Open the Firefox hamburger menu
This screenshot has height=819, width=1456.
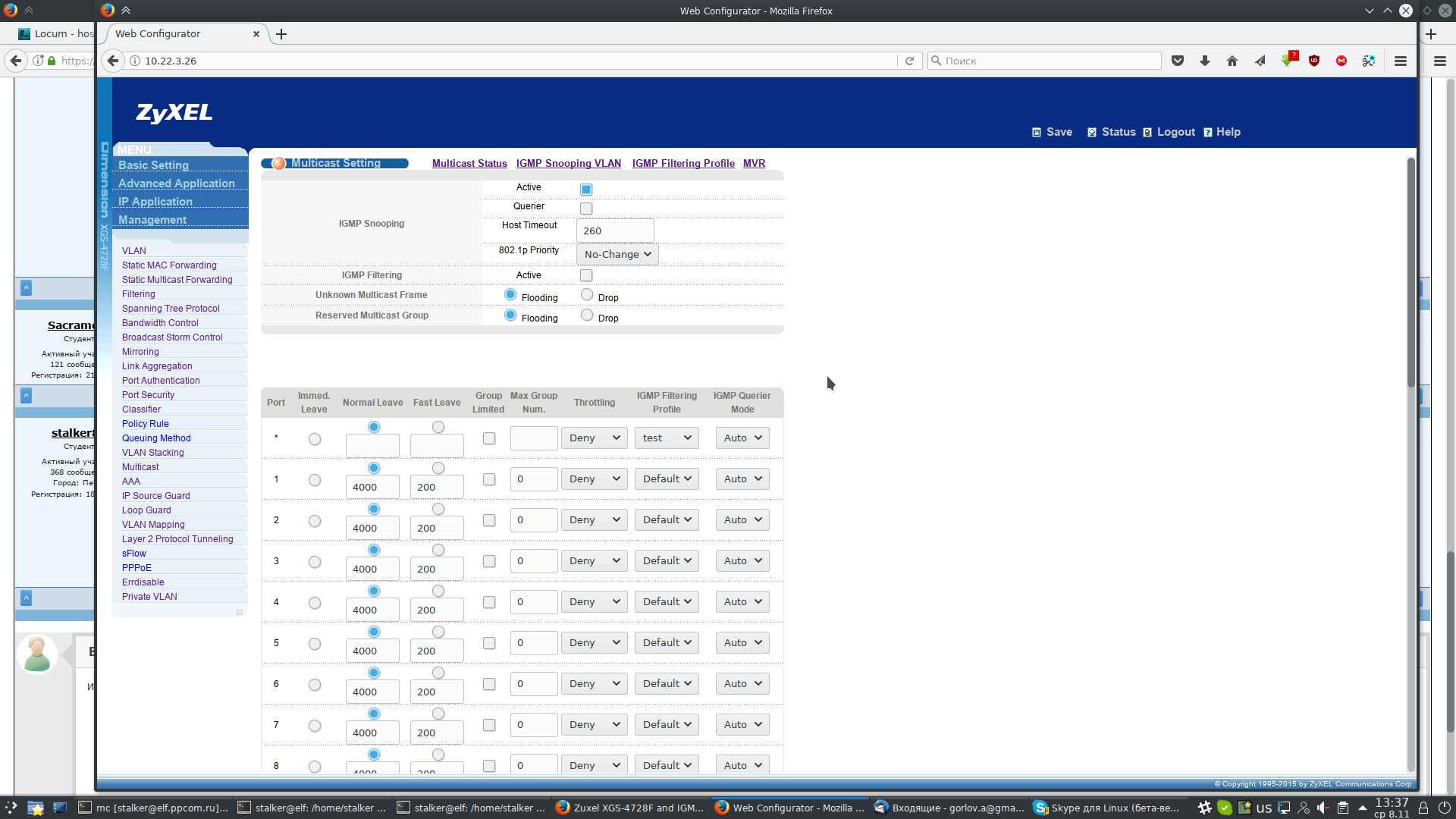click(x=1401, y=61)
